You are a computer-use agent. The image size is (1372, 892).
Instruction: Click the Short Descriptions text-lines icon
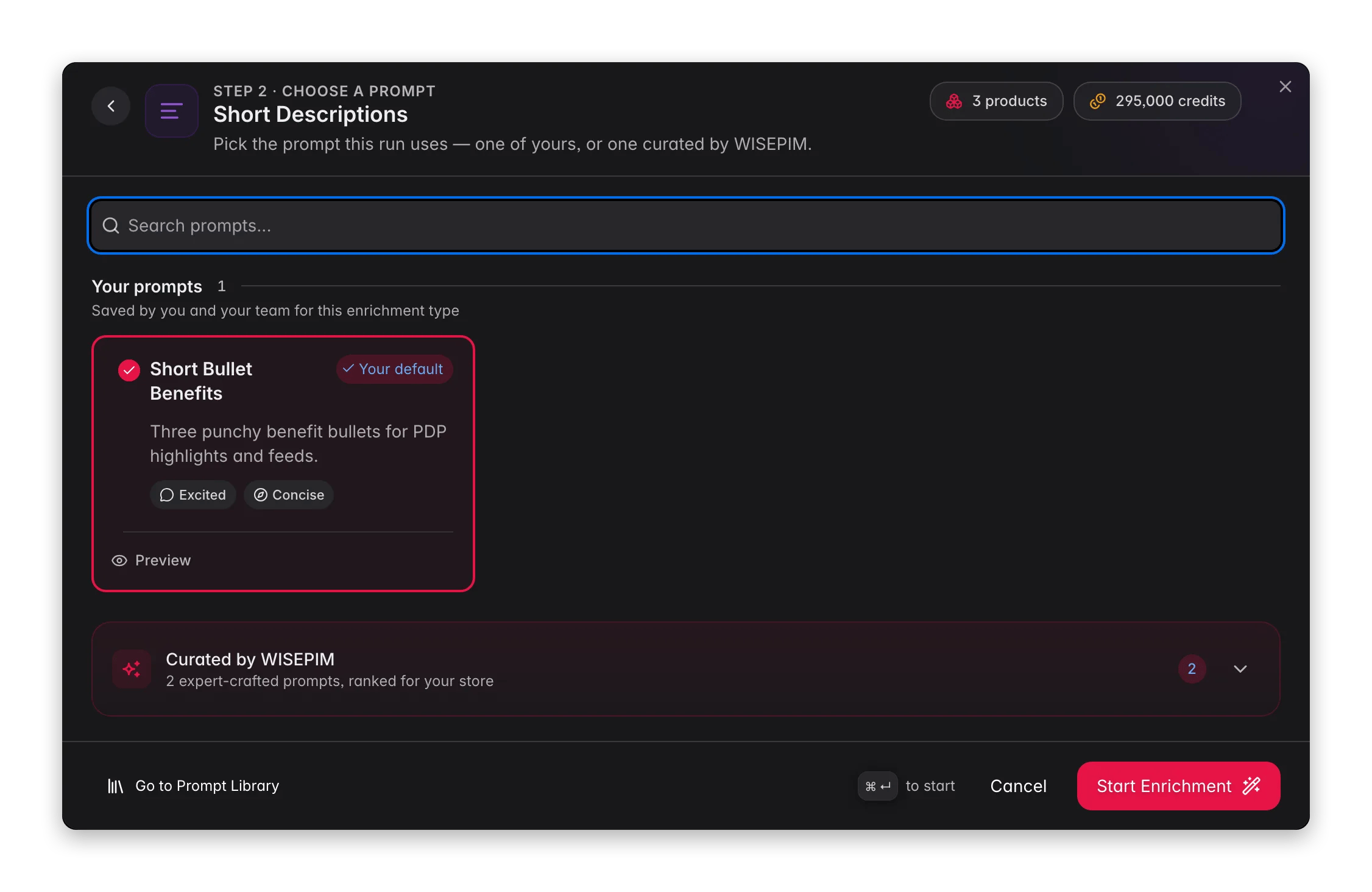click(171, 111)
